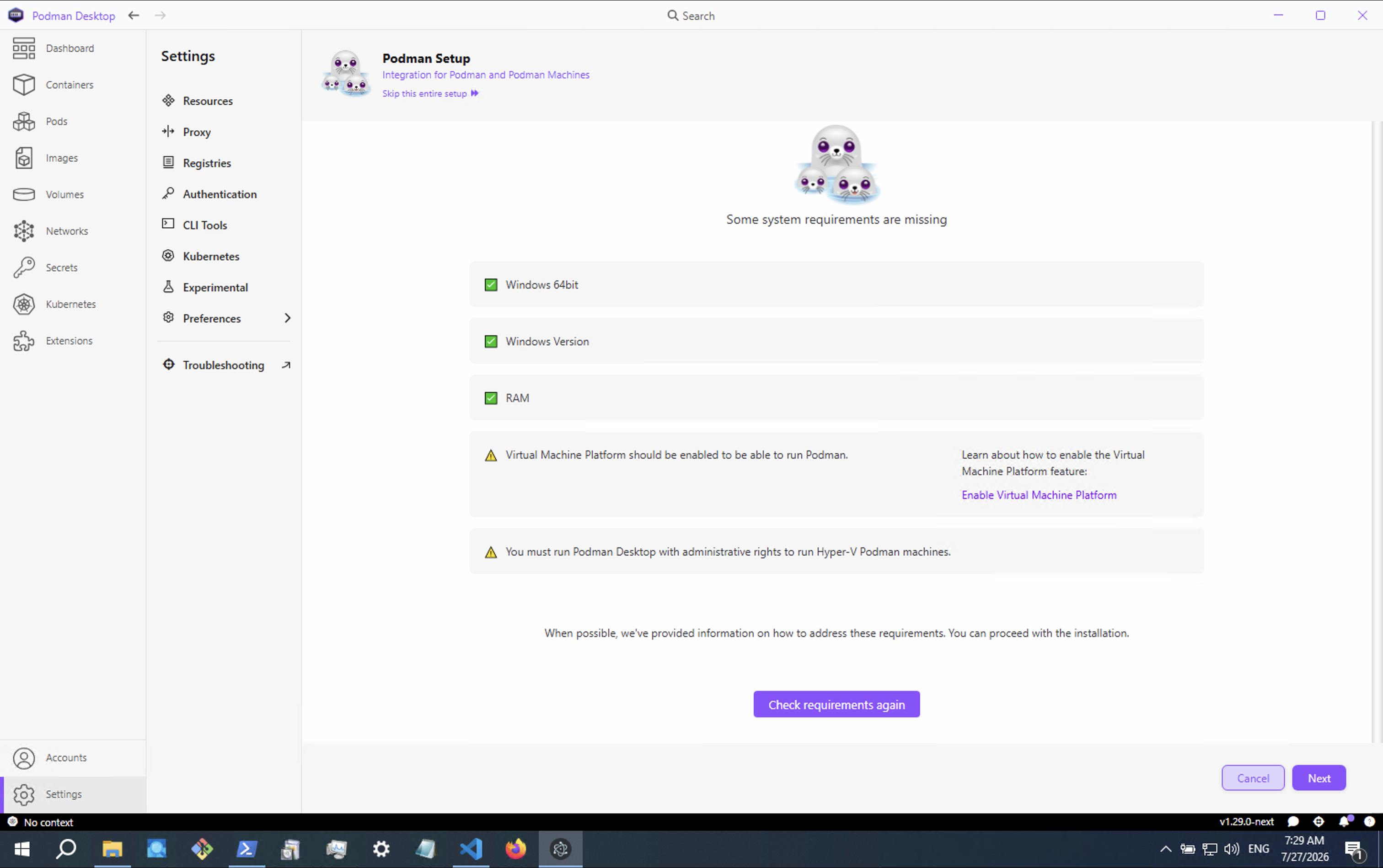
Task: Open Troubleshooting via its external arrow
Action: [286, 365]
